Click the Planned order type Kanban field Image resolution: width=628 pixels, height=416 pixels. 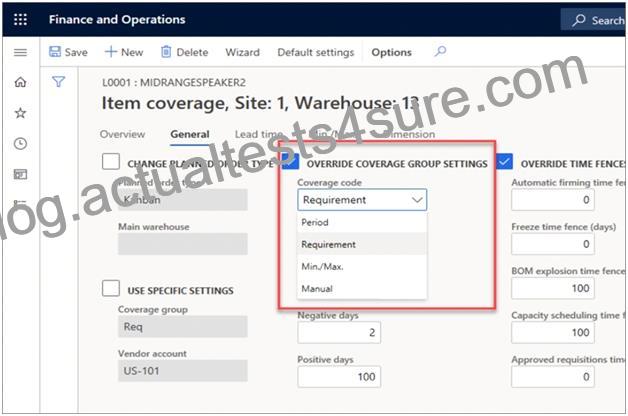pos(183,199)
